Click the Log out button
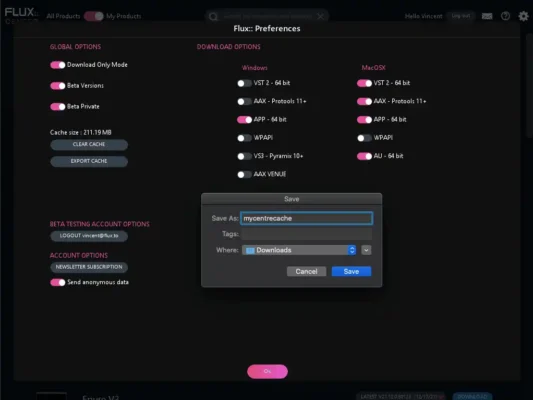Image resolution: width=533 pixels, height=400 pixels. tap(461, 16)
